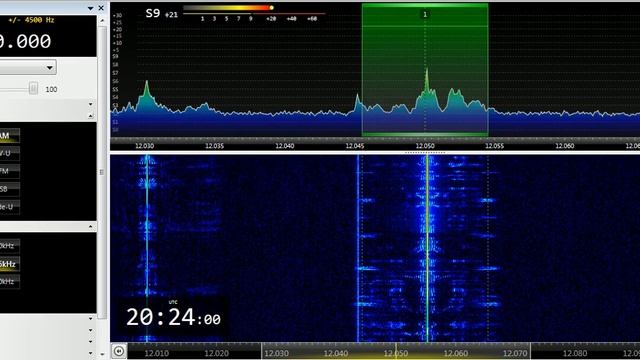
Task: Click the slider thumb beside 100
Action: [x=33, y=88]
